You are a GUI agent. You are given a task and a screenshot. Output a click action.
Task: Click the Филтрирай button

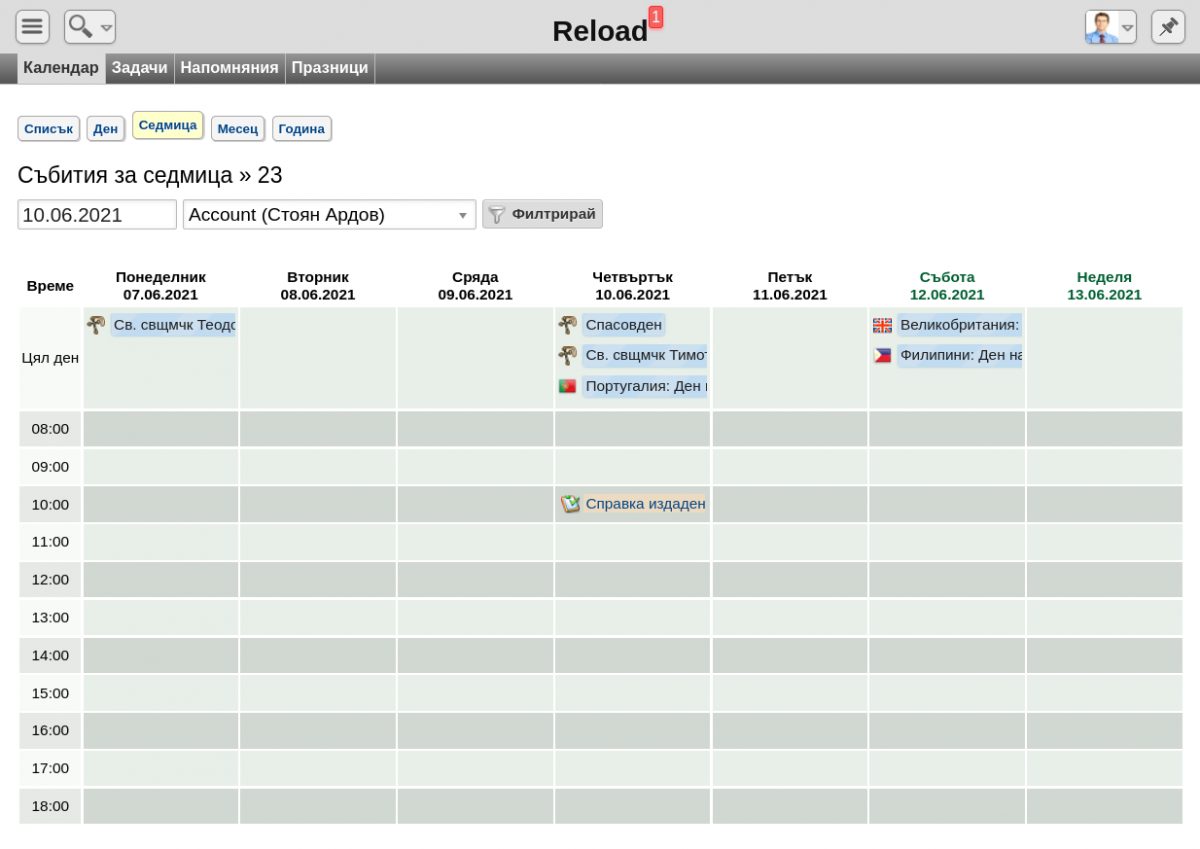pos(542,214)
